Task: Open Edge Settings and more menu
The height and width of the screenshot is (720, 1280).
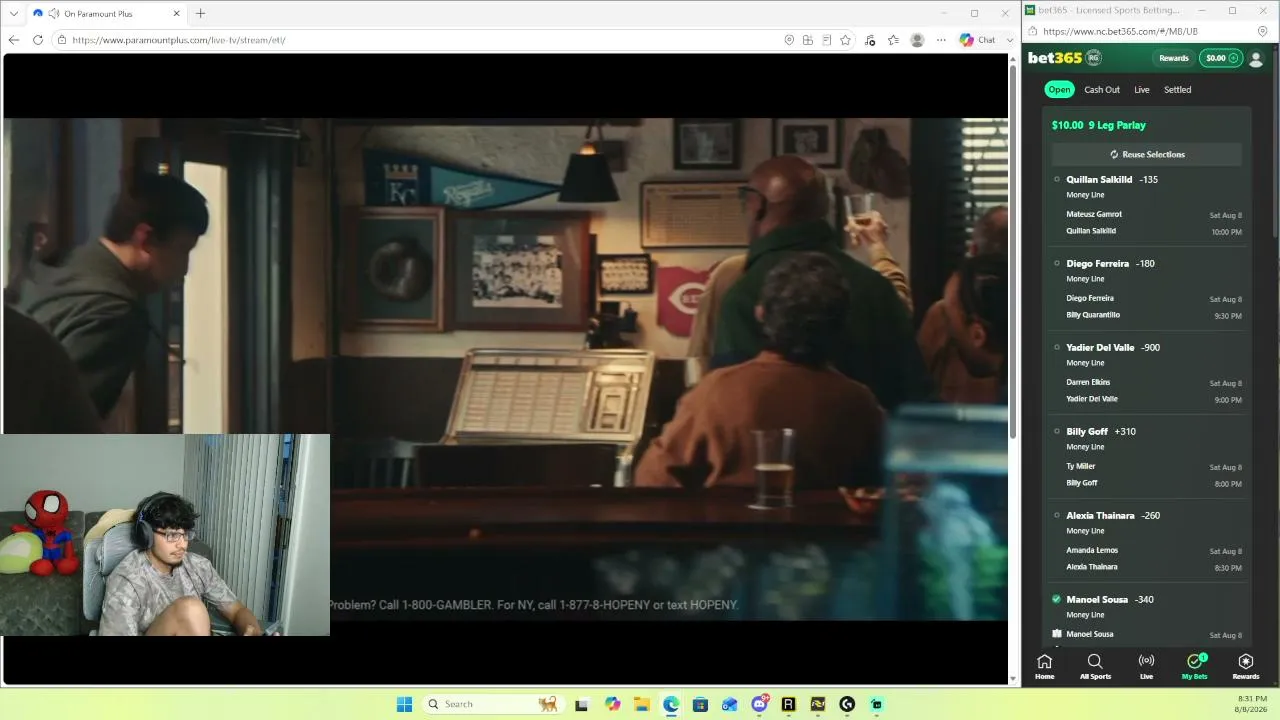Action: tap(941, 40)
